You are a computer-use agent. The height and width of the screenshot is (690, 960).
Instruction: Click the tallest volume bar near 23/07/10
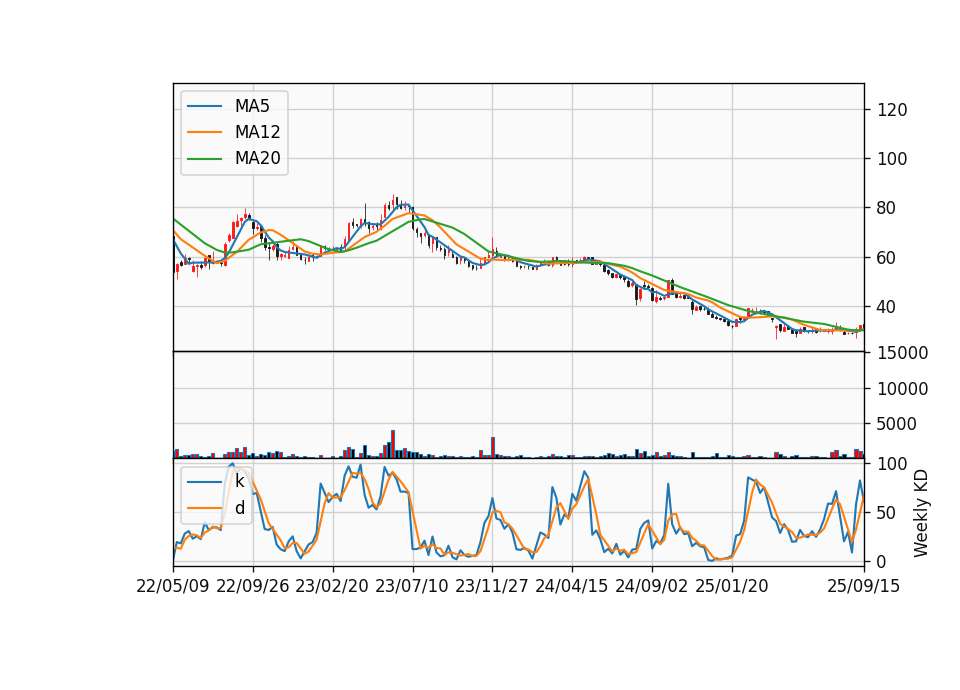(x=393, y=444)
